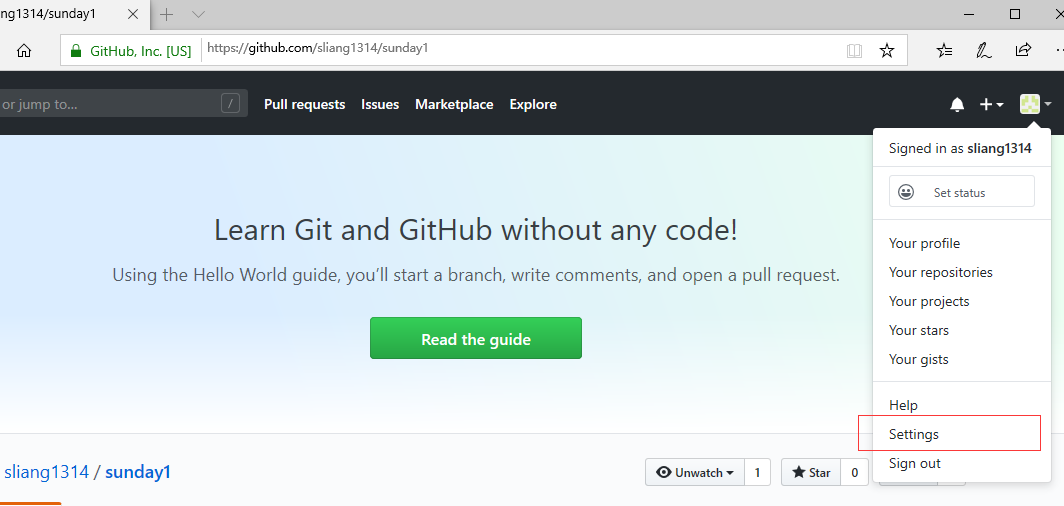Image resolution: width=1064 pixels, height=506 pixels.
Task: Click the add notes pen icon
Action: click(x=983, y=51)
